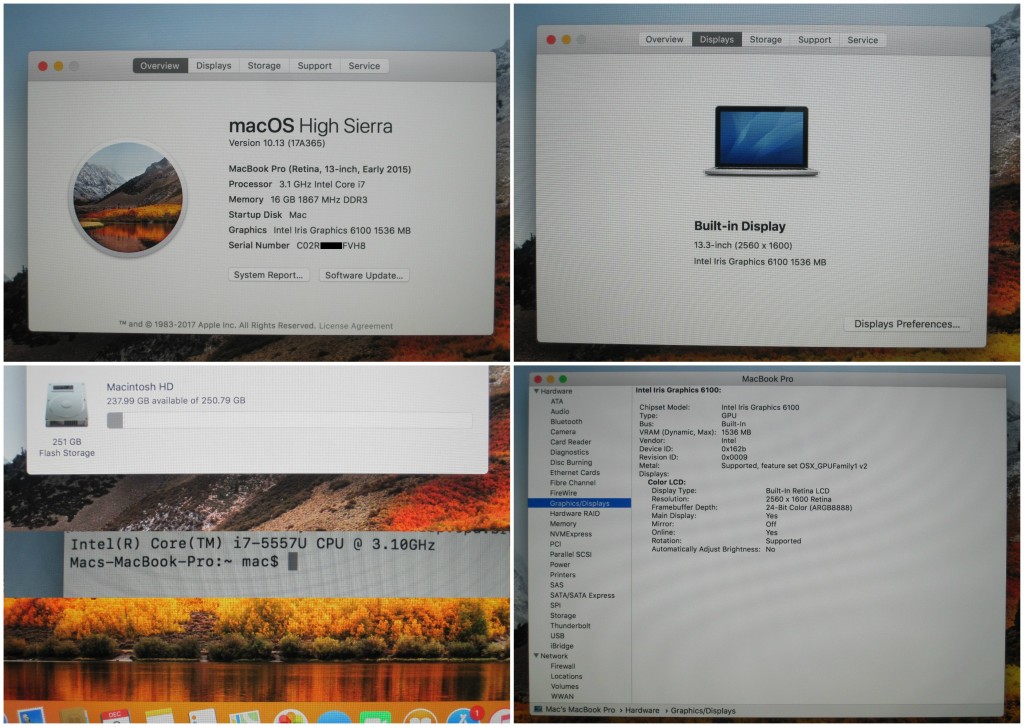Click the Macintosh HD storage usage bar
This screenshot has height=727, width=1024.
pyautogui.click(x=289, y=421)
